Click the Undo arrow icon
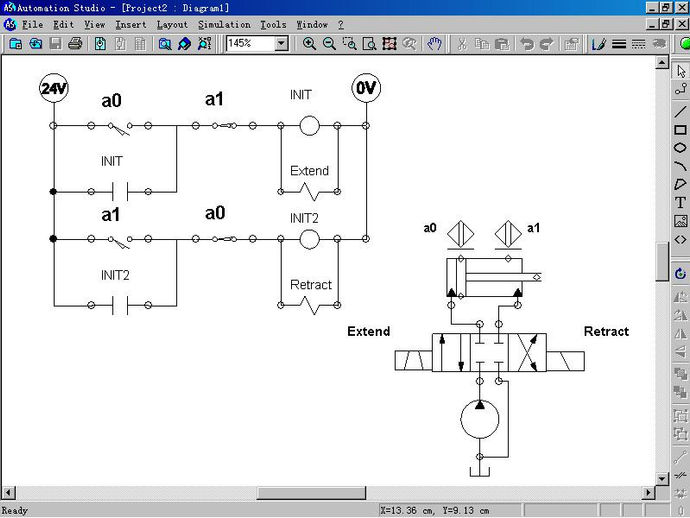Image resolution: width=690 pixels, height=518 pixels. (x=527, y=44)
